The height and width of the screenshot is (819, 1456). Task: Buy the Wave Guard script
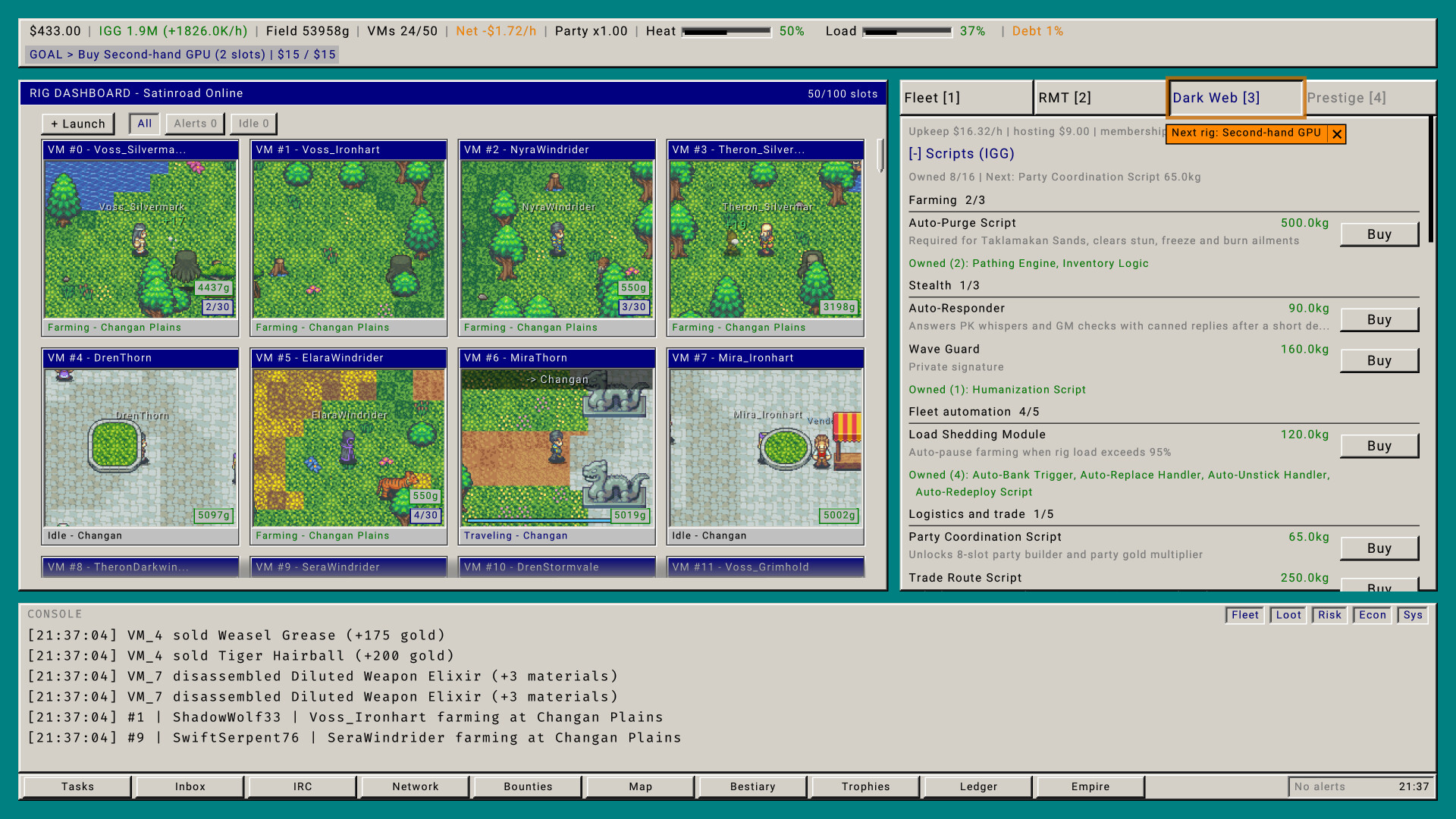(x=1379, y=361)
